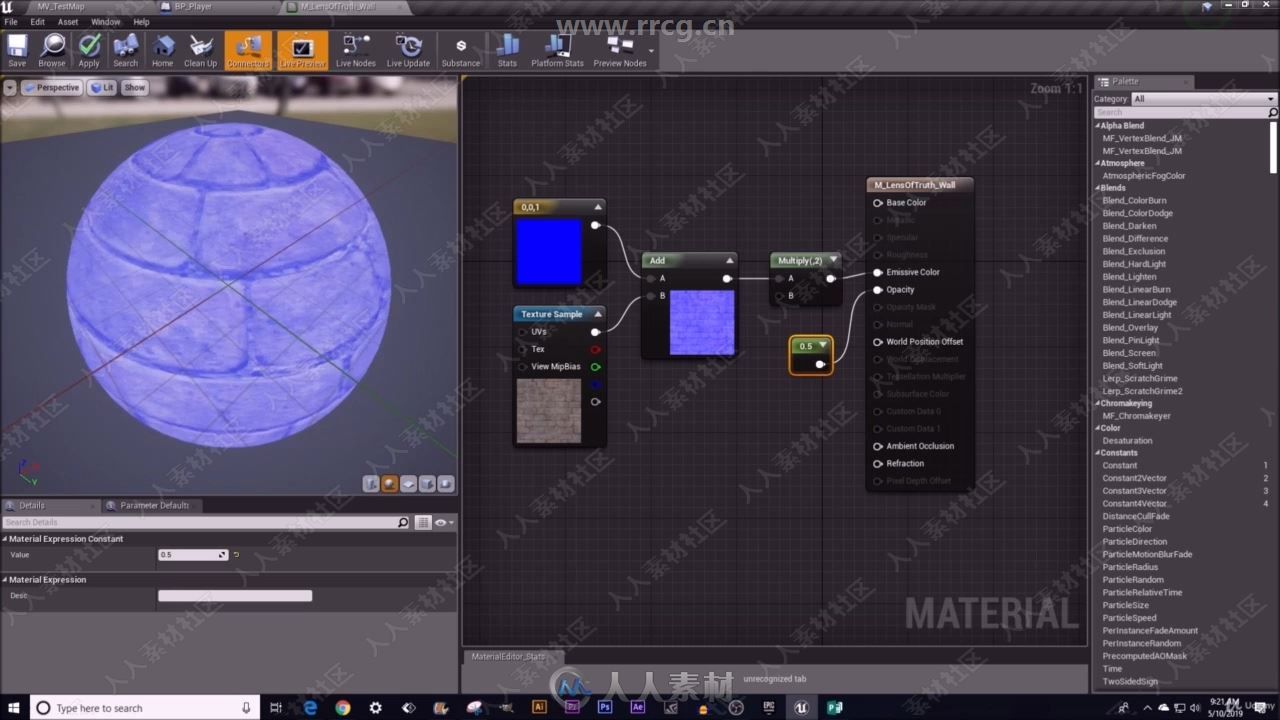Open Browse in the toolbar
Viewport: 1280px width, 720px height.
click(x=52, y=50)
